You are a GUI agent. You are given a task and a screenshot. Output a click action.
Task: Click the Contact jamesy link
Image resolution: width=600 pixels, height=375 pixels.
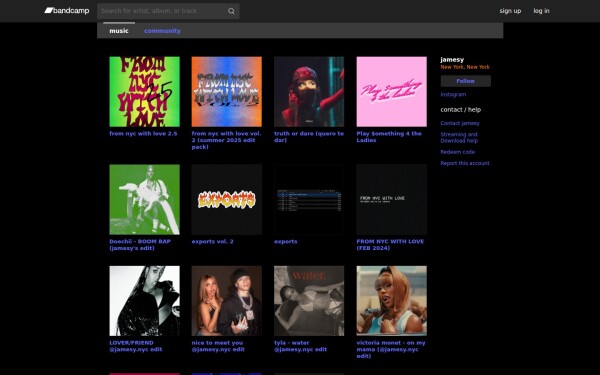(x=460, y=123)
